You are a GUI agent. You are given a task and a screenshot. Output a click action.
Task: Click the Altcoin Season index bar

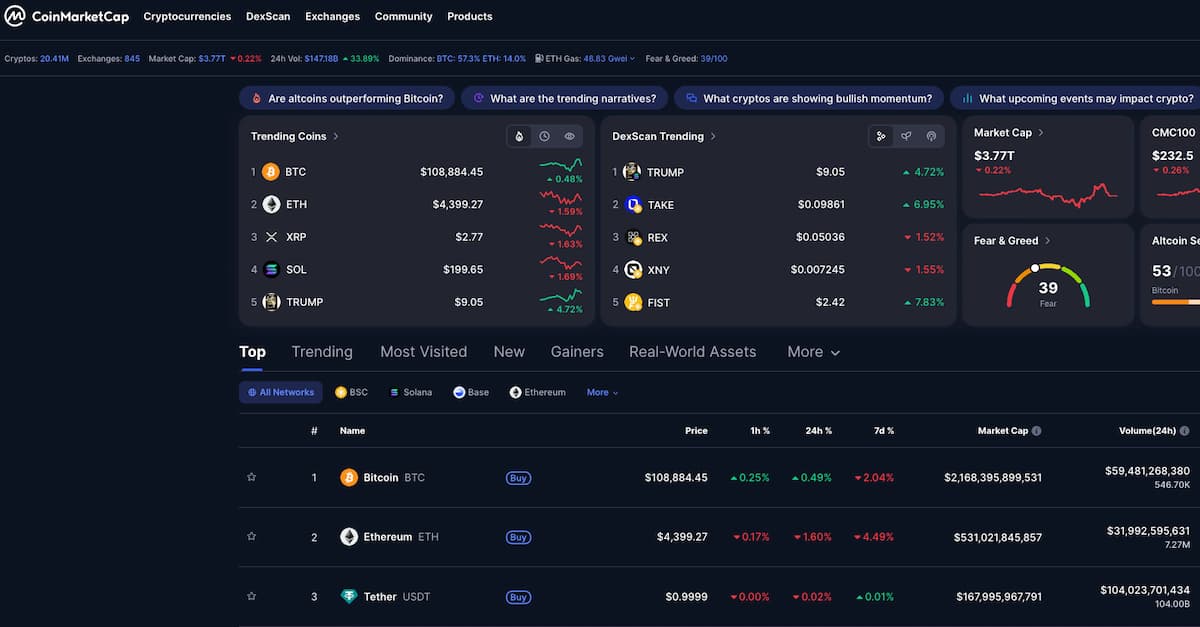click(1176, 300)
